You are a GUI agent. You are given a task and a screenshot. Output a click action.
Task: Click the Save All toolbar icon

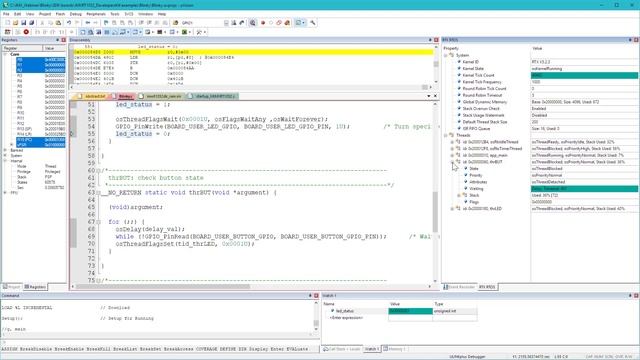coord(31,23)
